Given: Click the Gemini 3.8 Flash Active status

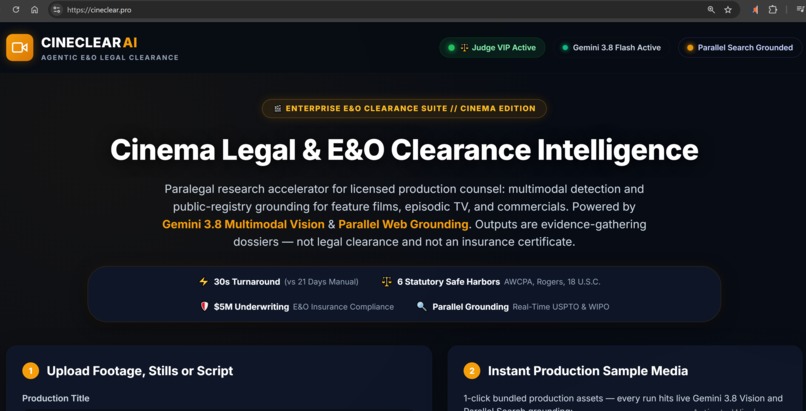Looking at the screenshot, I should point(611,48).
